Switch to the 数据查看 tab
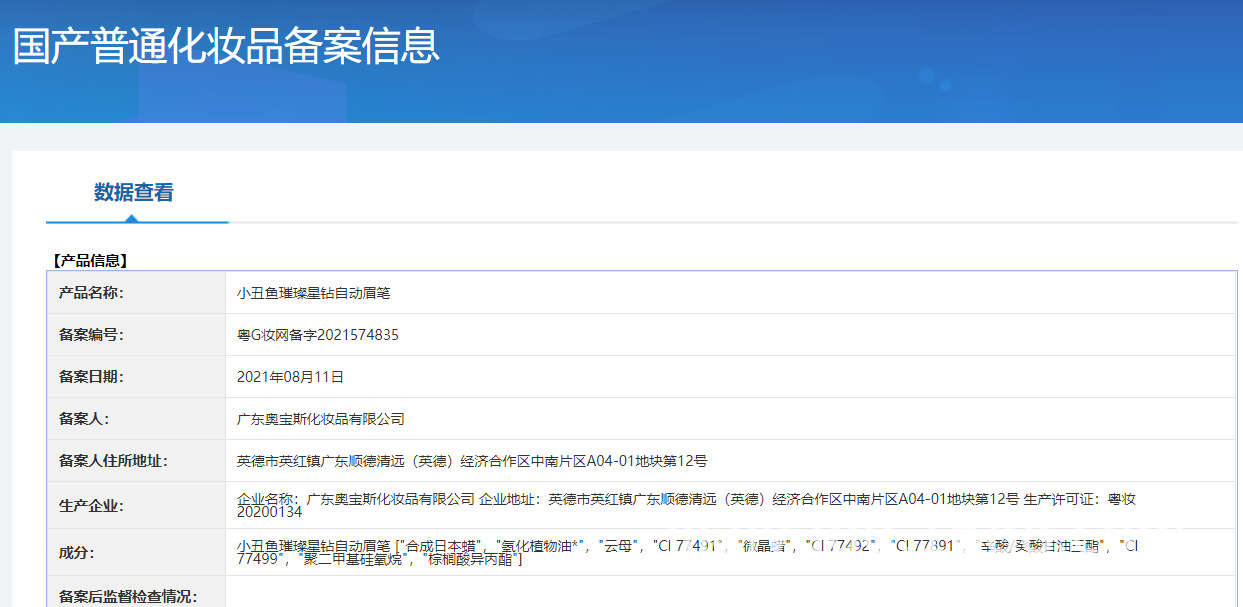 pos(136,192)
